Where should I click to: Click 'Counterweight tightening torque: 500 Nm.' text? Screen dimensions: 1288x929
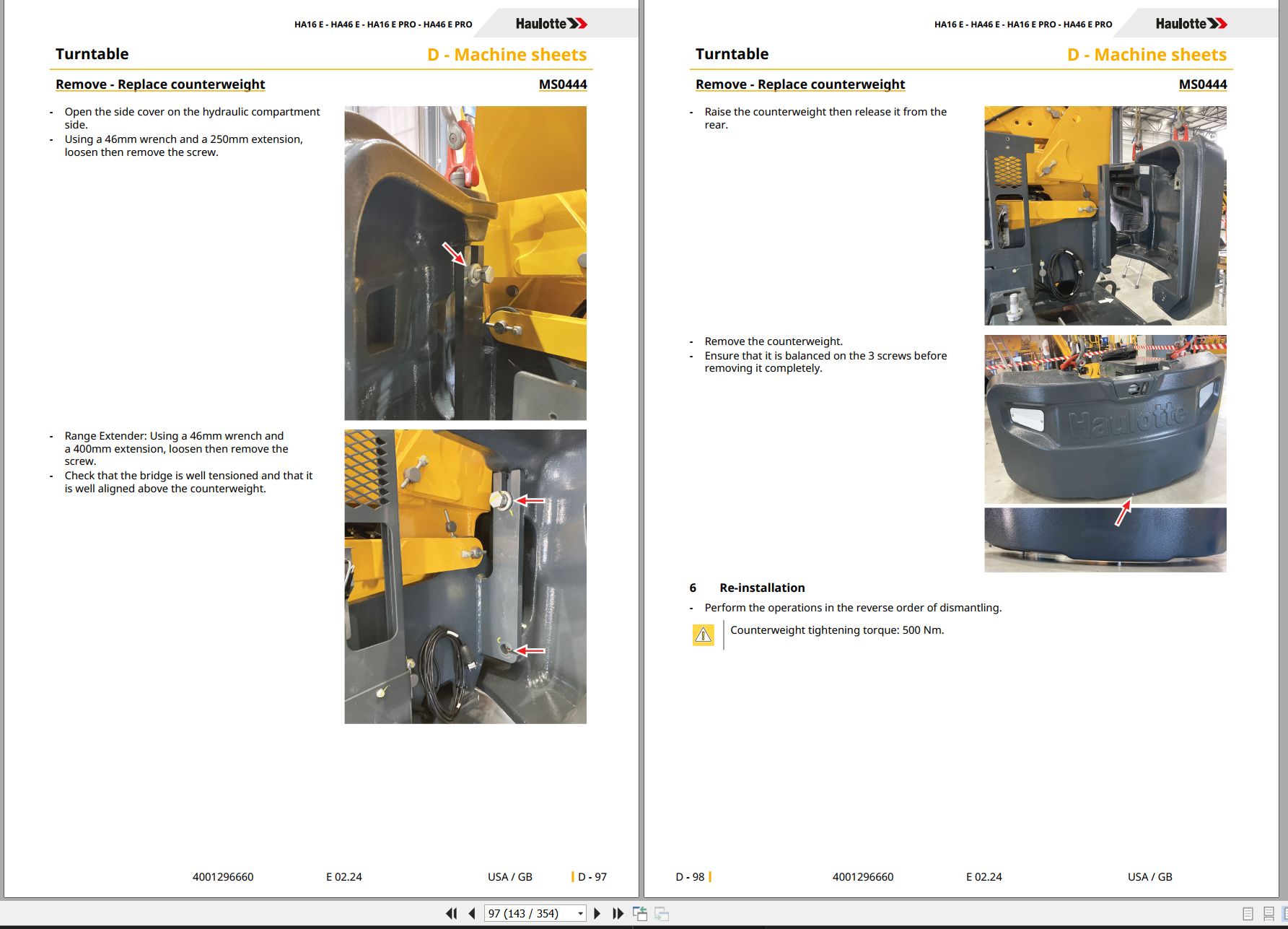tap(837, 630)
